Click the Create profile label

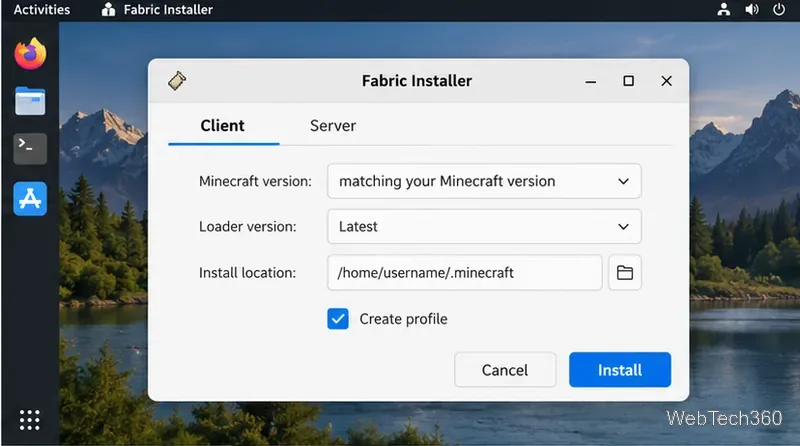click(x=404, y=319)
